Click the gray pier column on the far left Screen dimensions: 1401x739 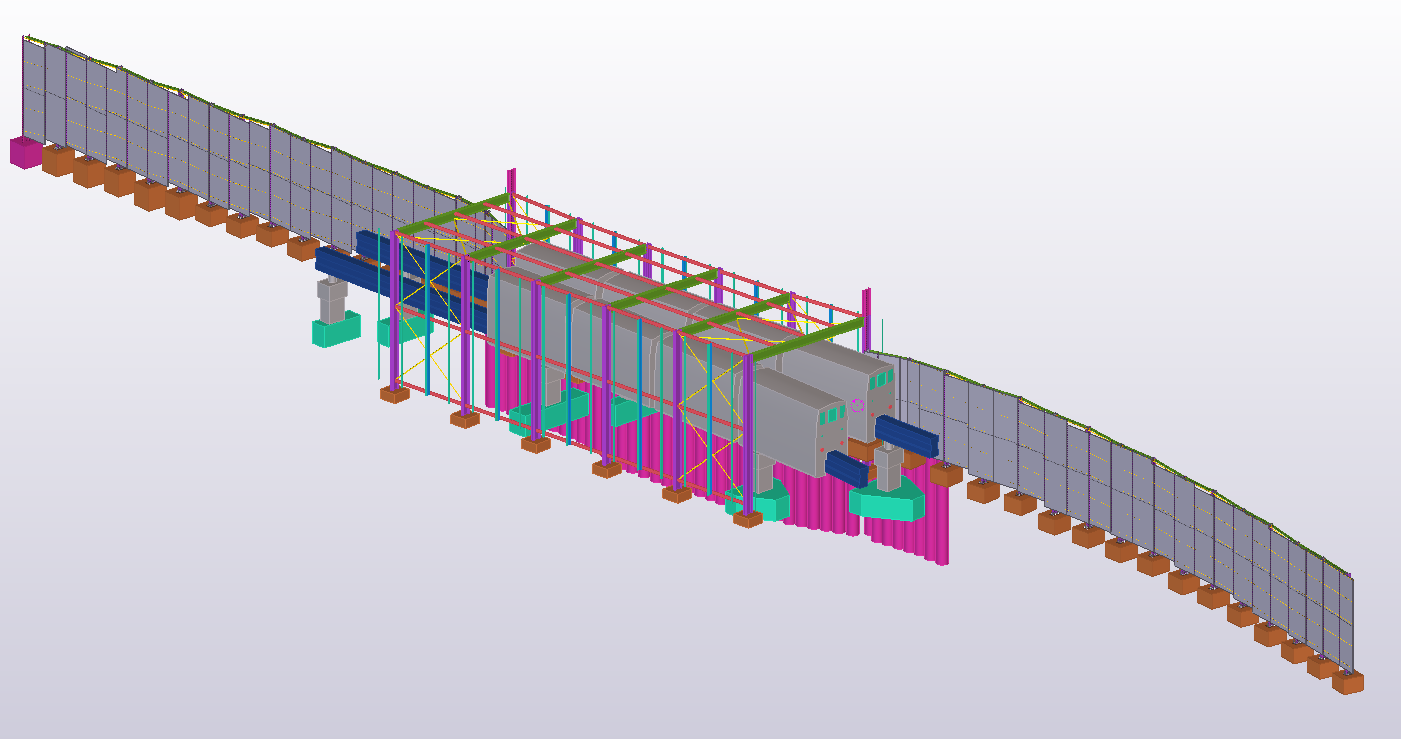(331, 298)
